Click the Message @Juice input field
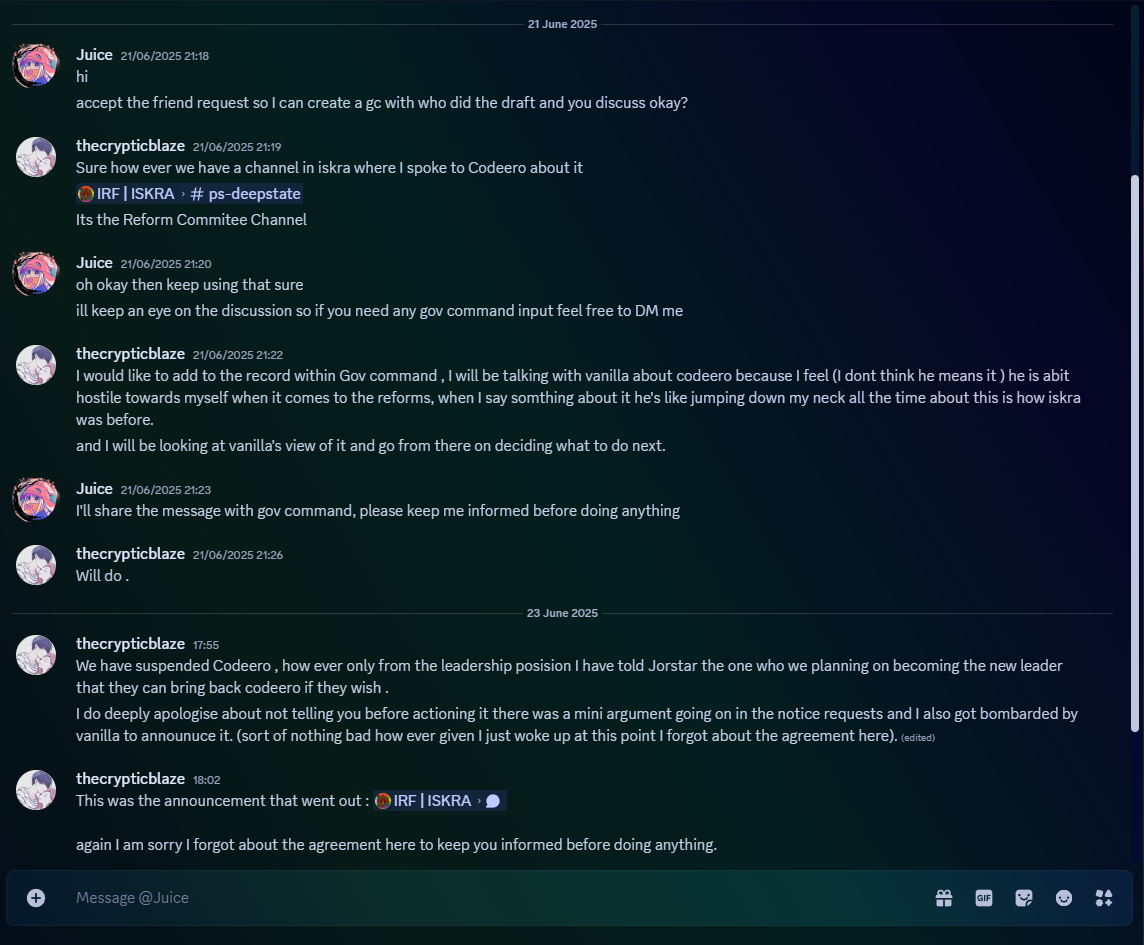 pos(496,898)
